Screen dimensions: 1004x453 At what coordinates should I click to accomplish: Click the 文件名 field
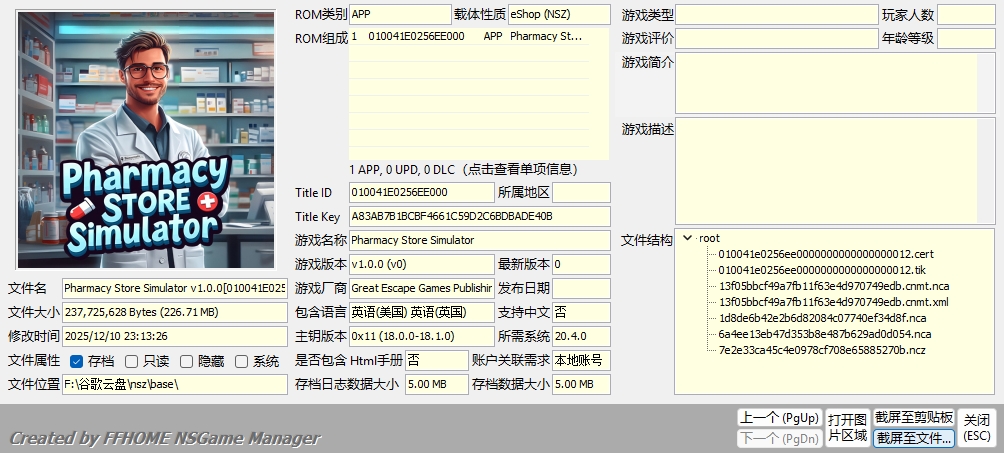(x=175, y=288)
